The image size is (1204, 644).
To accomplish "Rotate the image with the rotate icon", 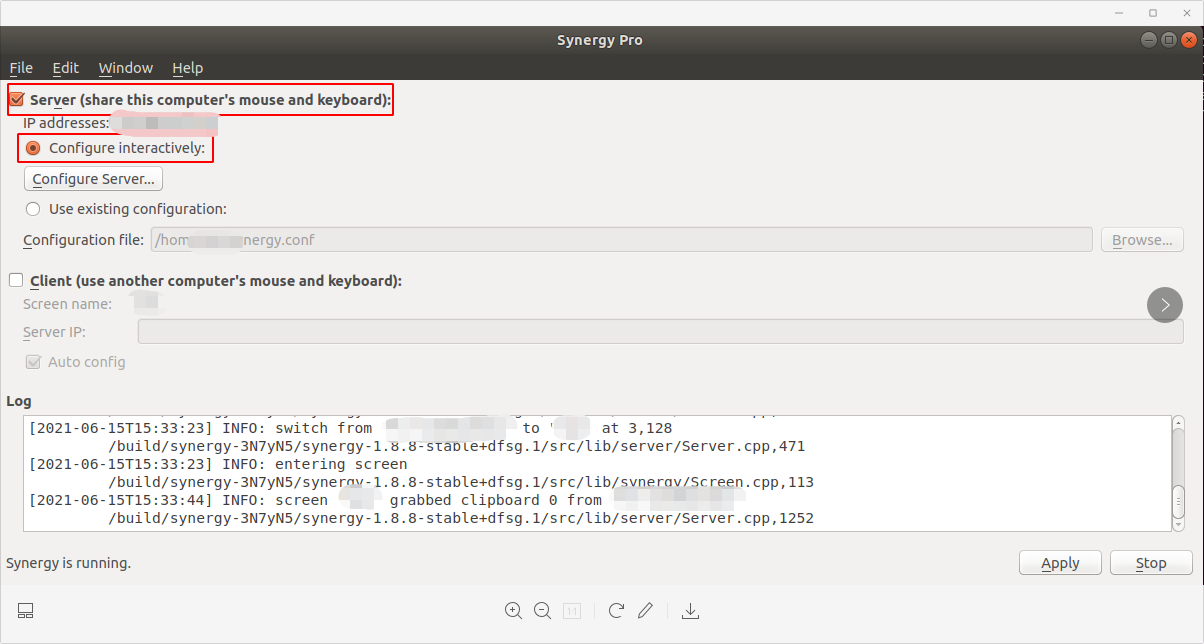I will coord(616,611).
